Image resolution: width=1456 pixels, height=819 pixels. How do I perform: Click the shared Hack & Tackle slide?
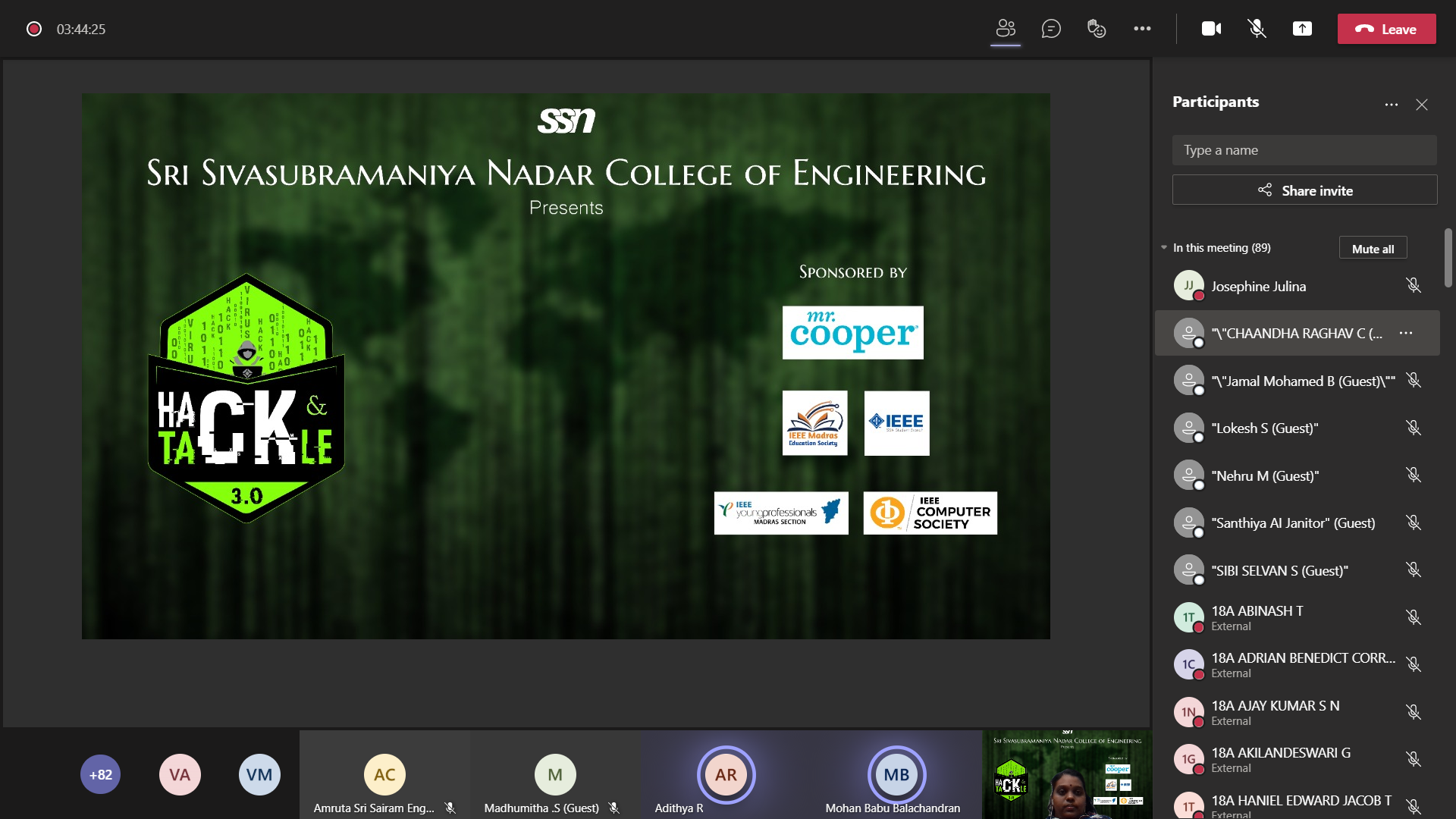pos(566,366)
